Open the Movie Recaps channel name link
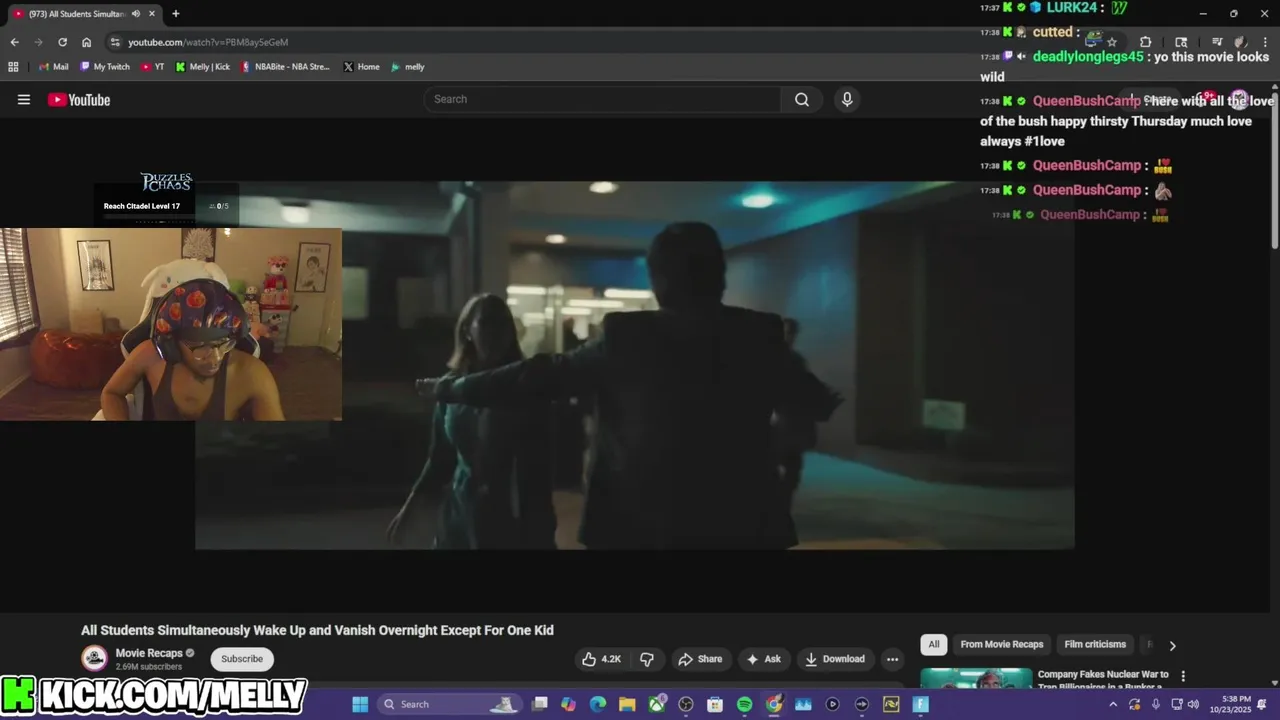 149,653
